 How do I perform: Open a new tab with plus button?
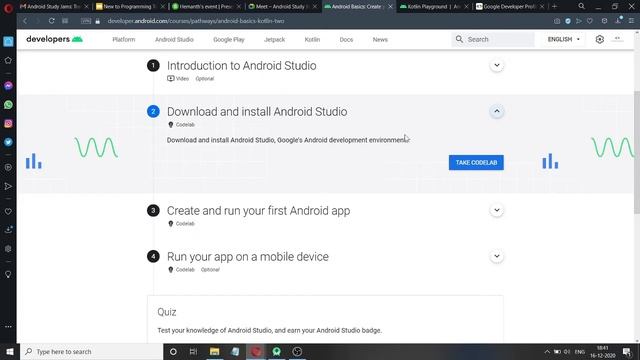(554, 7)
